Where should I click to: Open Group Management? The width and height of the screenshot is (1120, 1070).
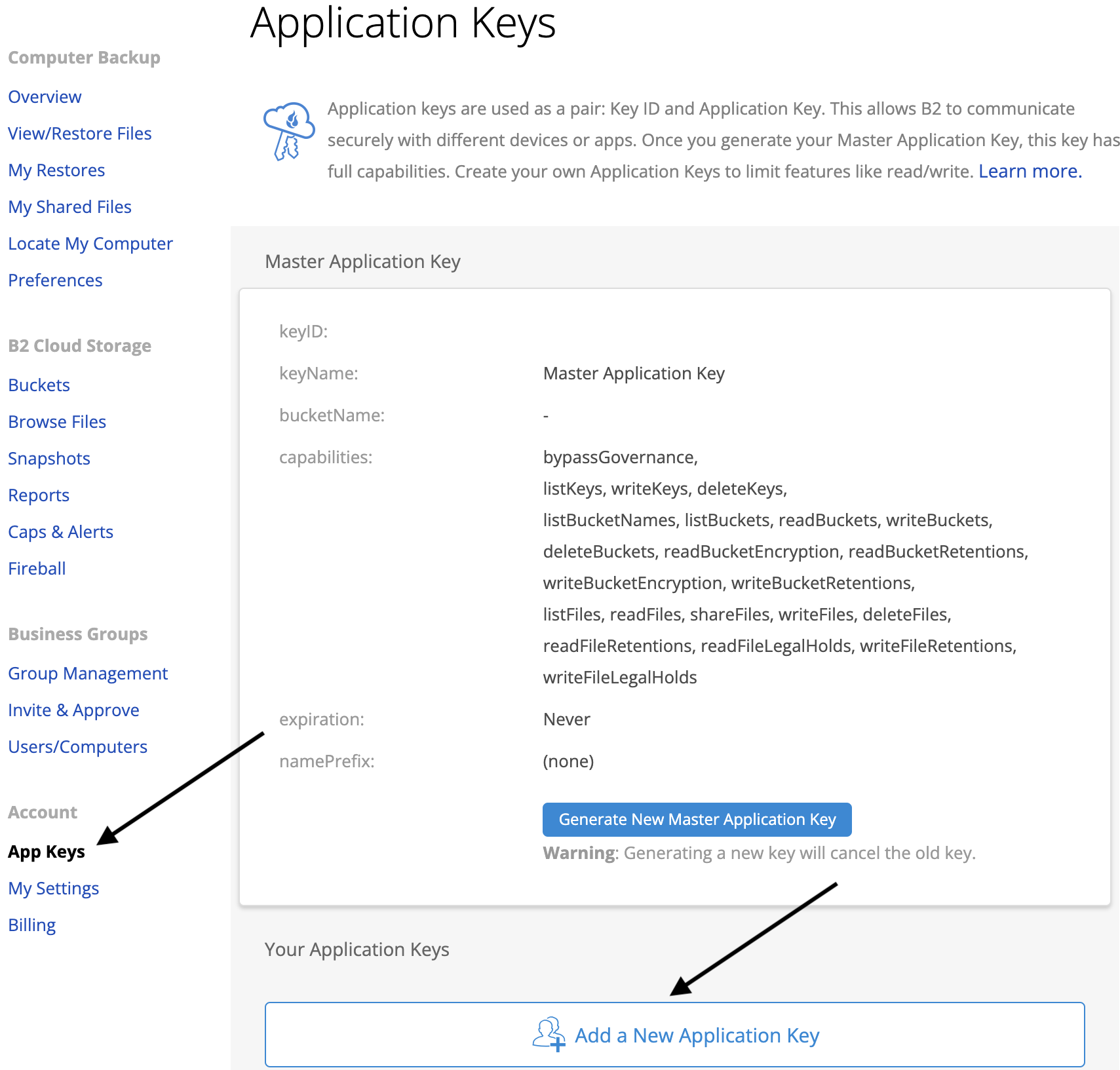point(88,673)
